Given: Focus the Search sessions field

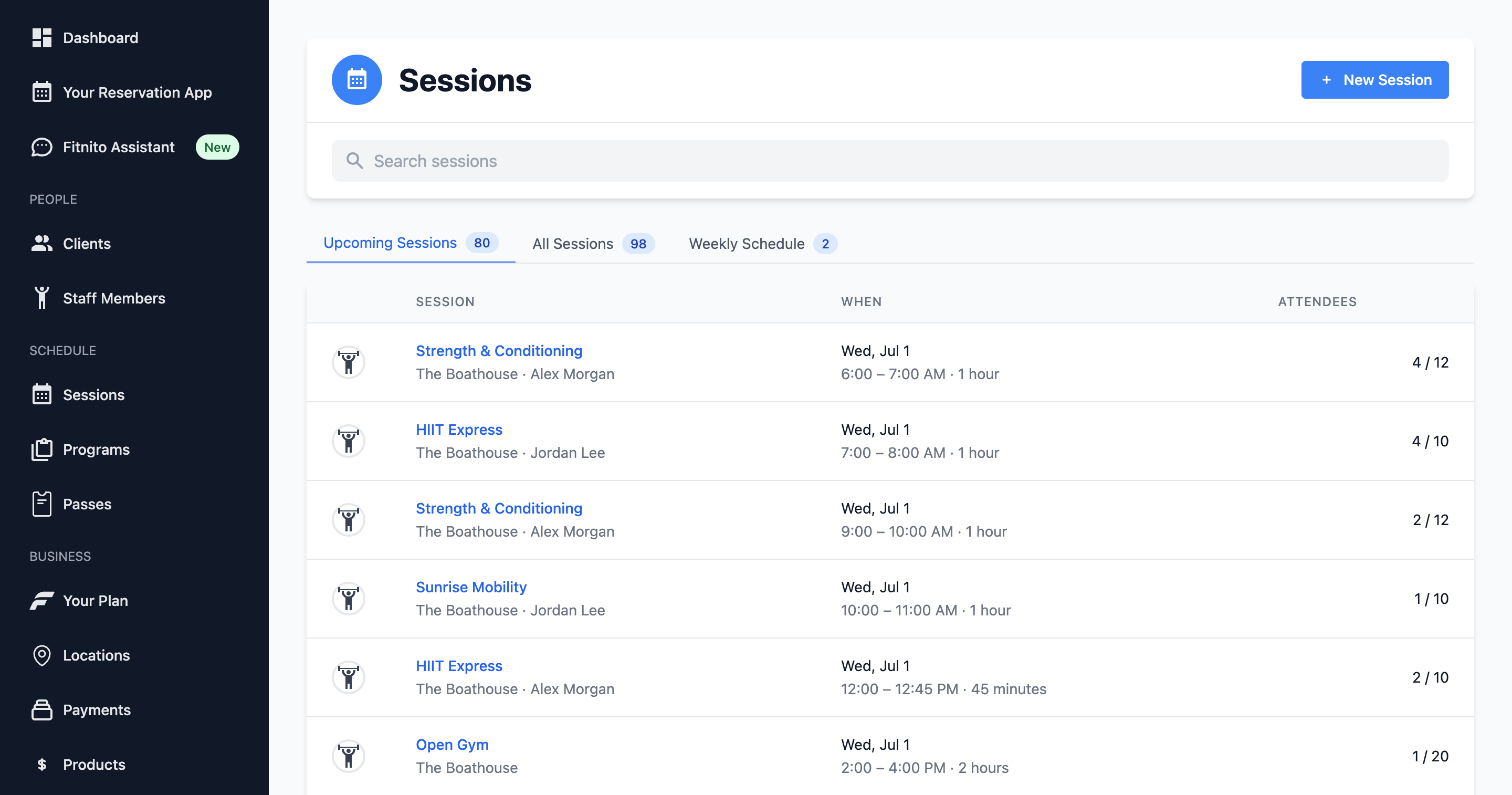Looking at the screenshot, I should 890,160.
